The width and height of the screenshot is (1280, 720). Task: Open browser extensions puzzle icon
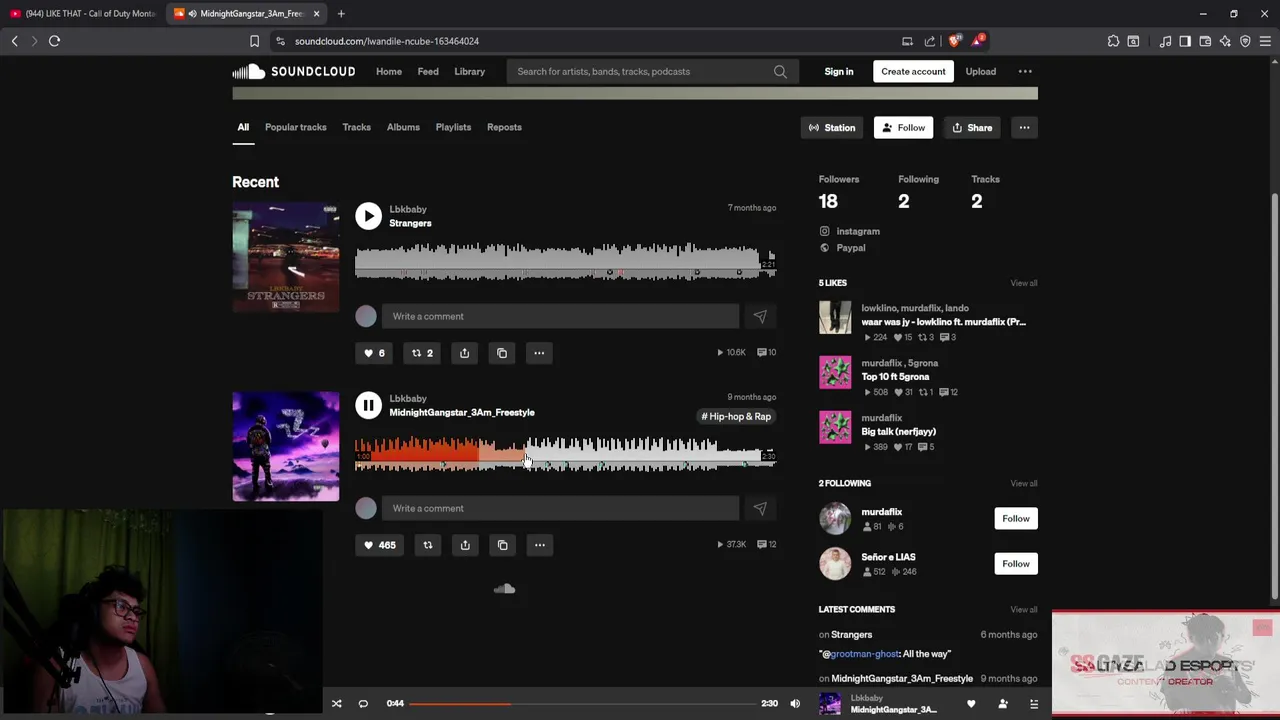[1113, 41]
